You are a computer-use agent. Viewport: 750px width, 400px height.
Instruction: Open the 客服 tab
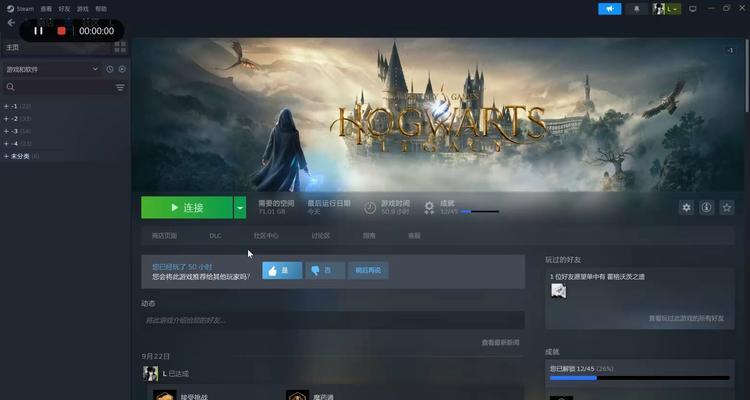pyautogui.click(x=414, y=236)
